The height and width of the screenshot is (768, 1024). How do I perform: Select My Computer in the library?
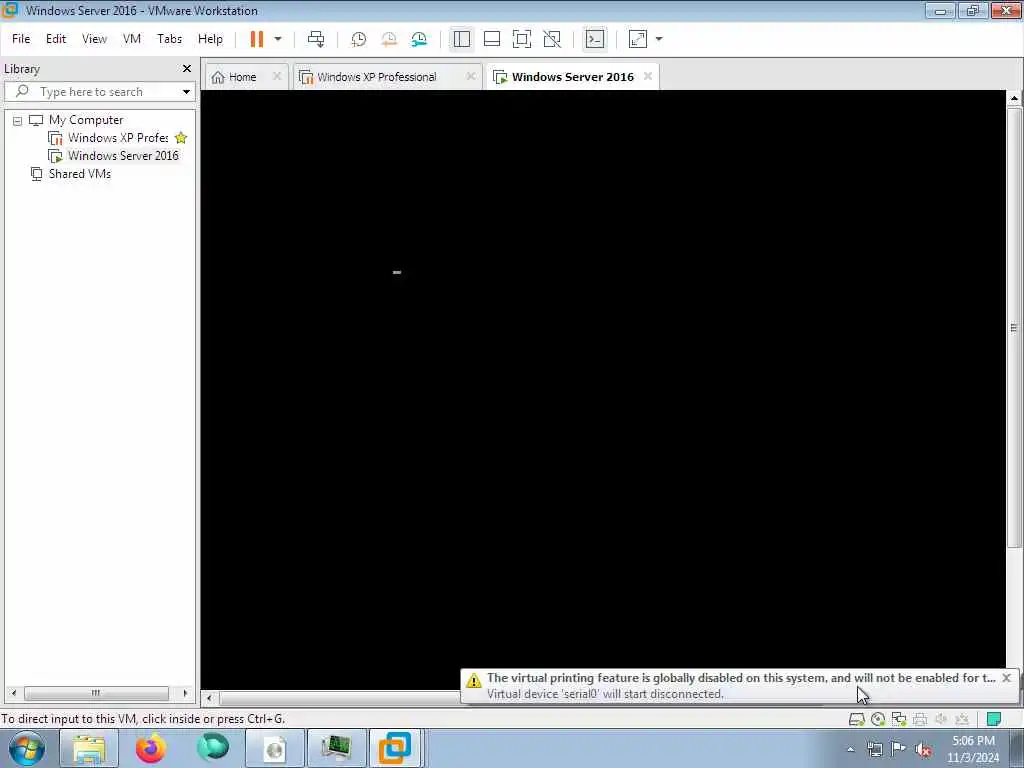86,120
